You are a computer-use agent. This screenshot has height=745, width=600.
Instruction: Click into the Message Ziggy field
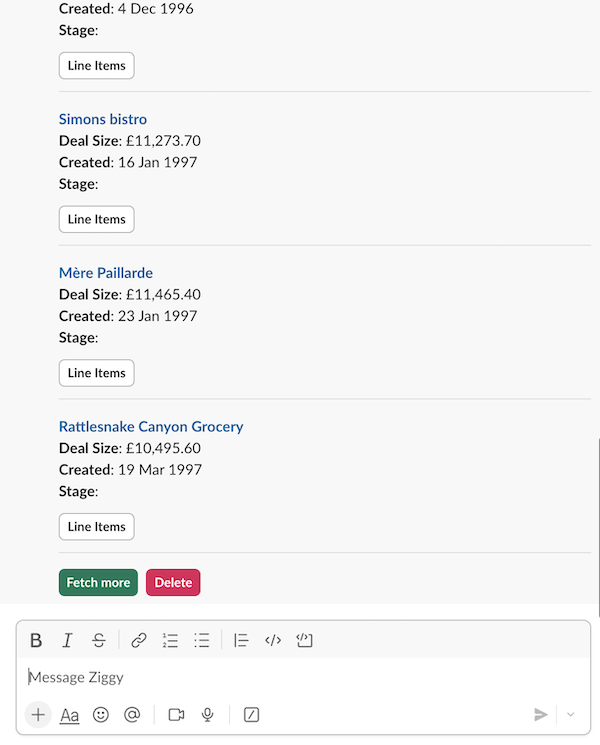[300, 678]
